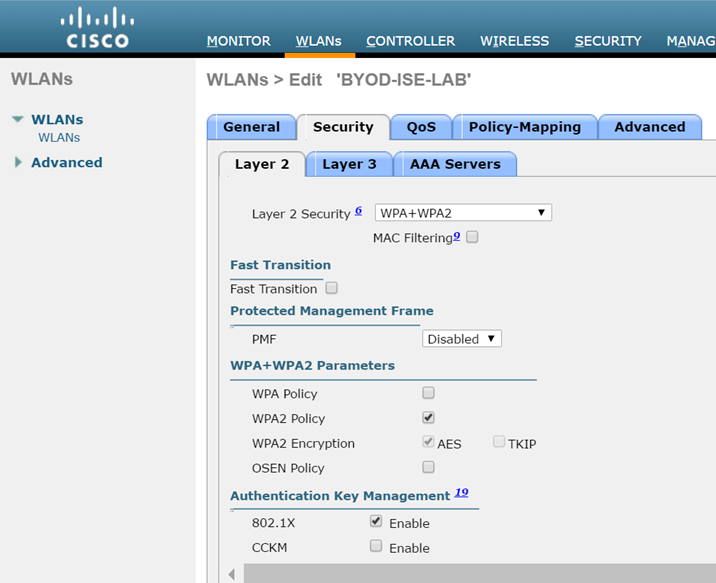
Task: Open the SECURITY menu
Action: tap(608, 41)
